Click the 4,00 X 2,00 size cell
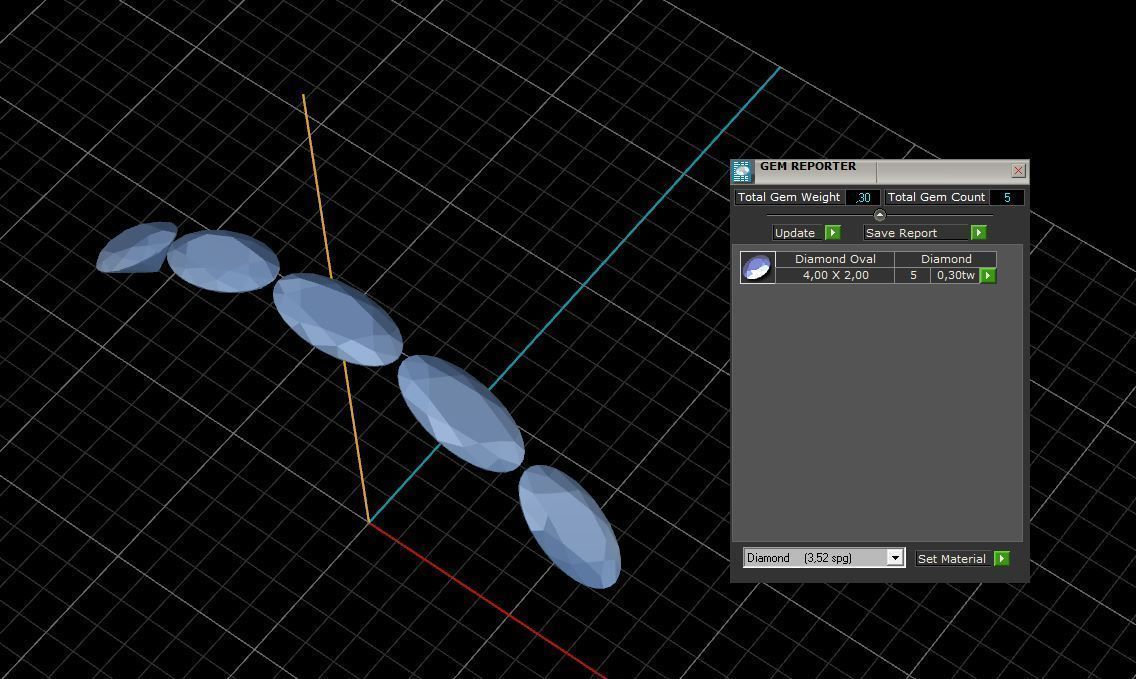This screenshot has width=1136, height=679. click(835, 275)
